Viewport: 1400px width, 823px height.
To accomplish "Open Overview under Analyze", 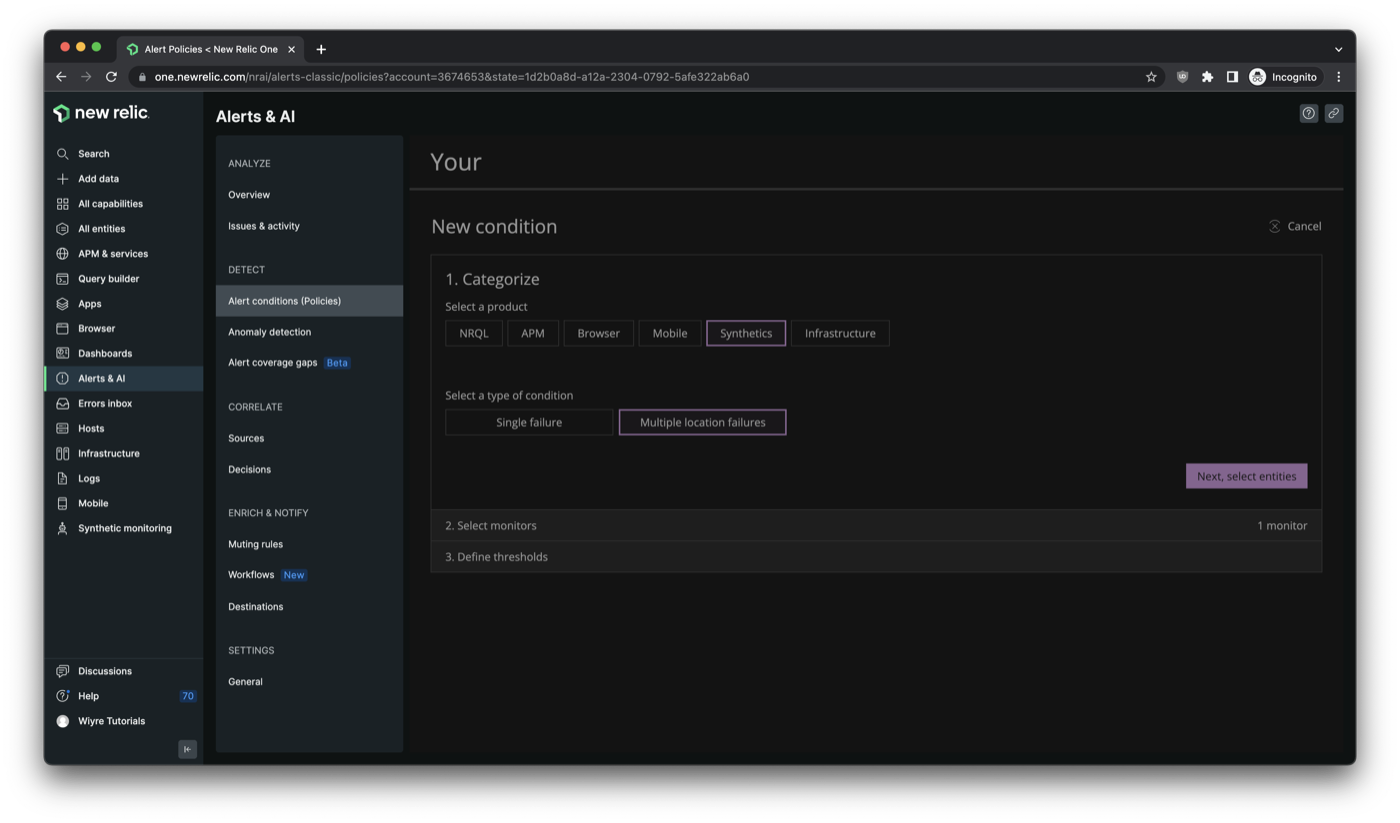I will click(x=249, y=195).
